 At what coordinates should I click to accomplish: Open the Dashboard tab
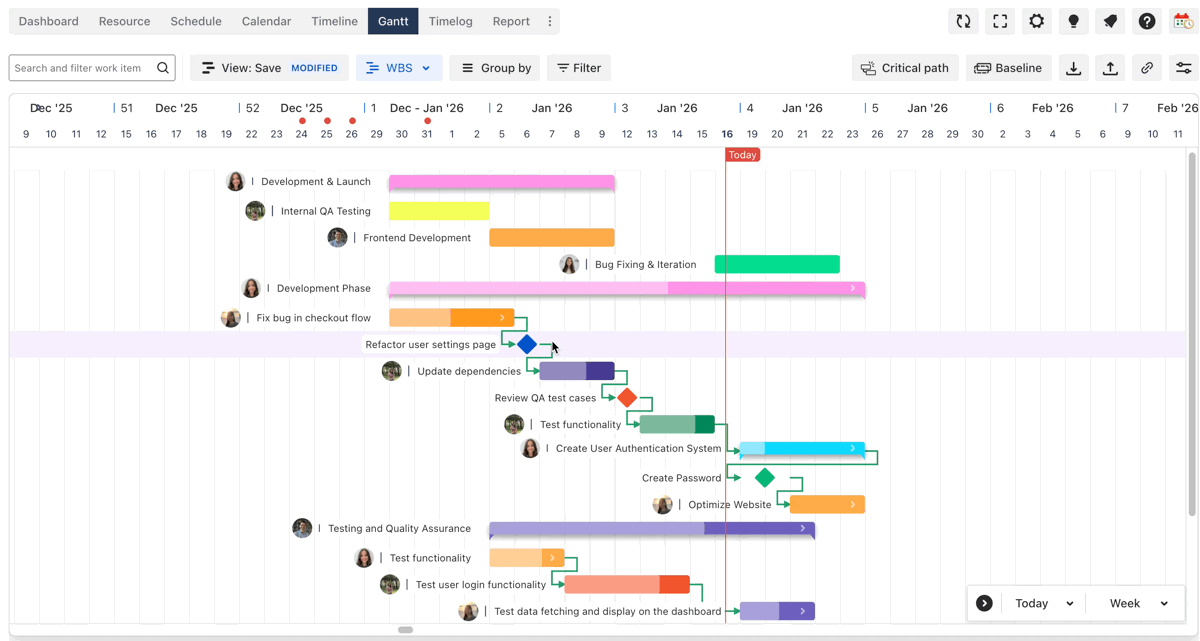coord(48,21)
